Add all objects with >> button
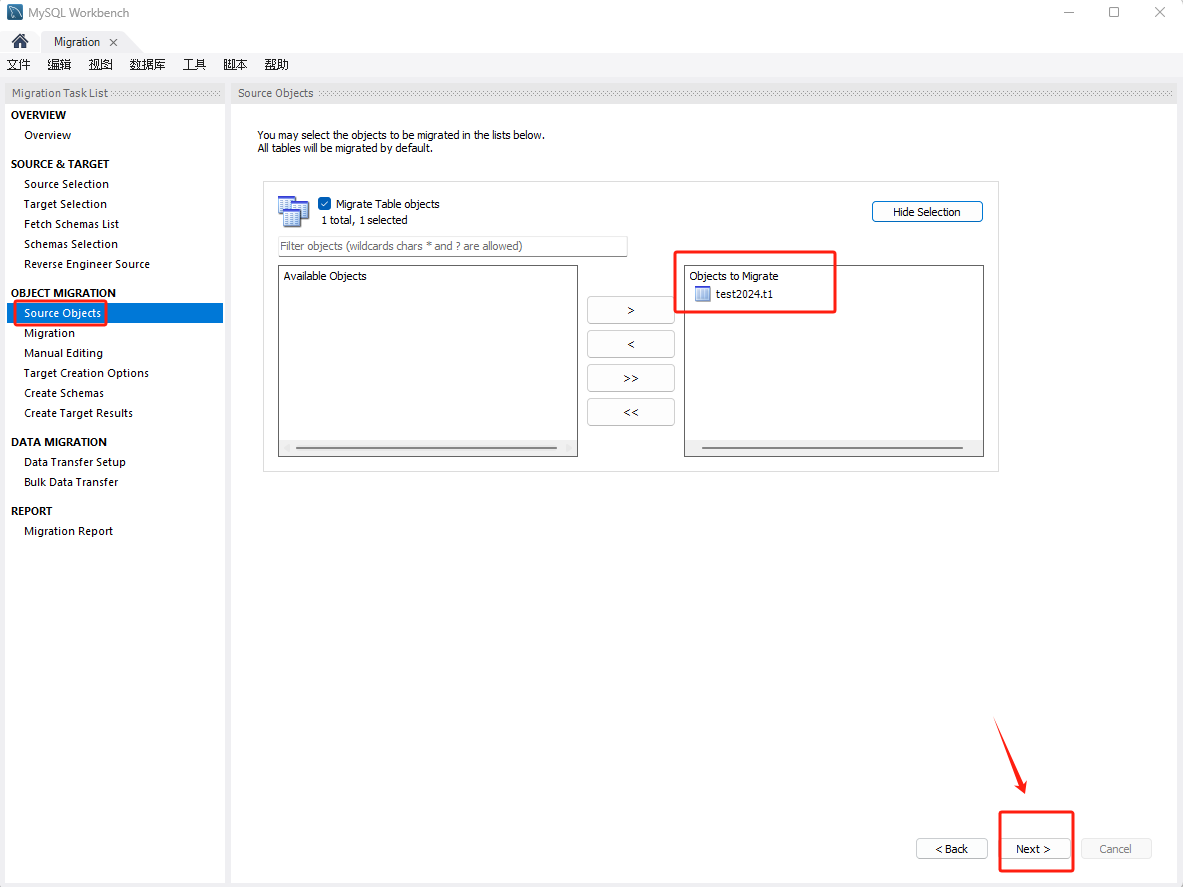1183x887 pixels. (630, 378)
